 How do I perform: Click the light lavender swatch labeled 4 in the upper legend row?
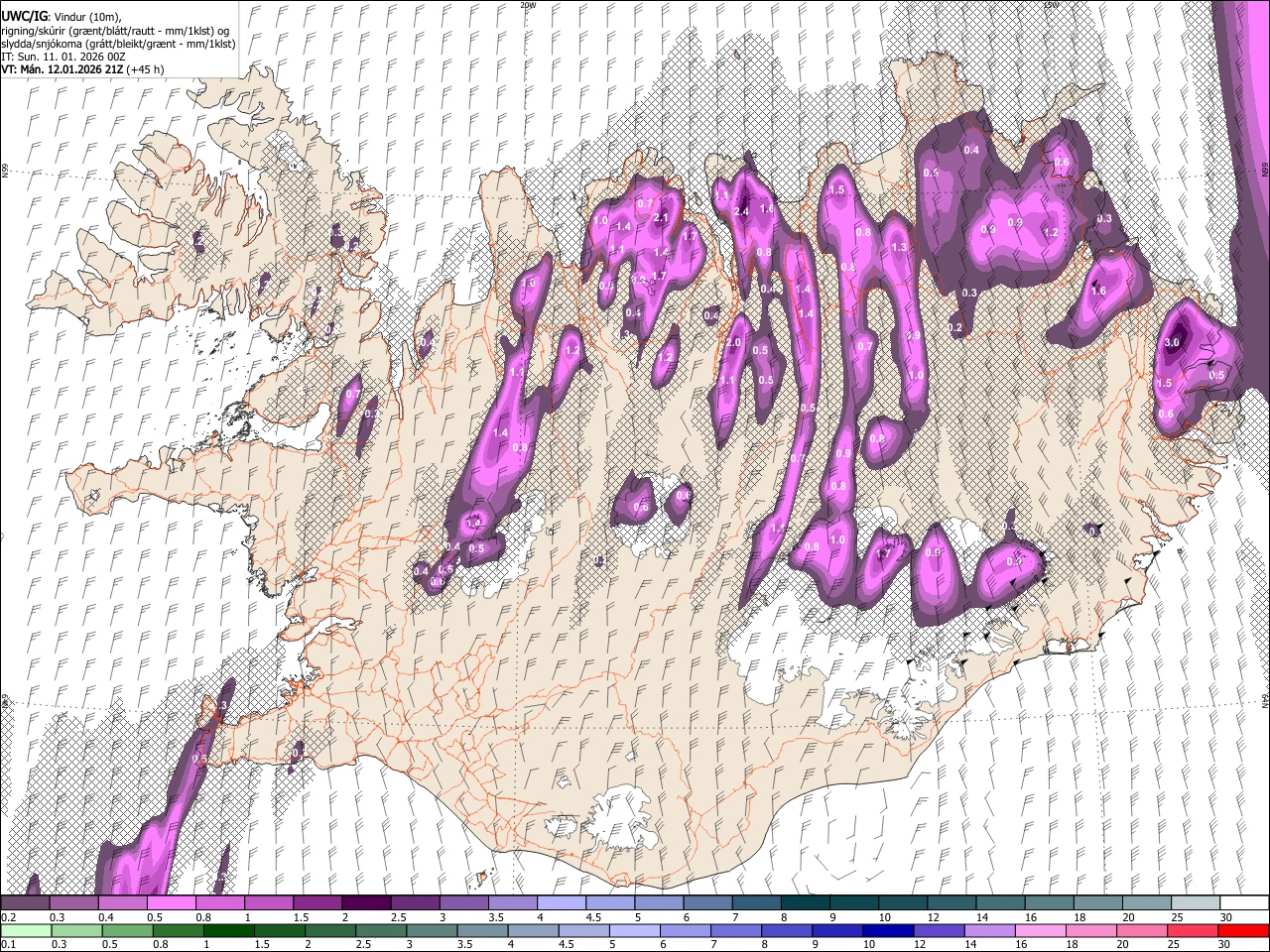tap(561, 902)
